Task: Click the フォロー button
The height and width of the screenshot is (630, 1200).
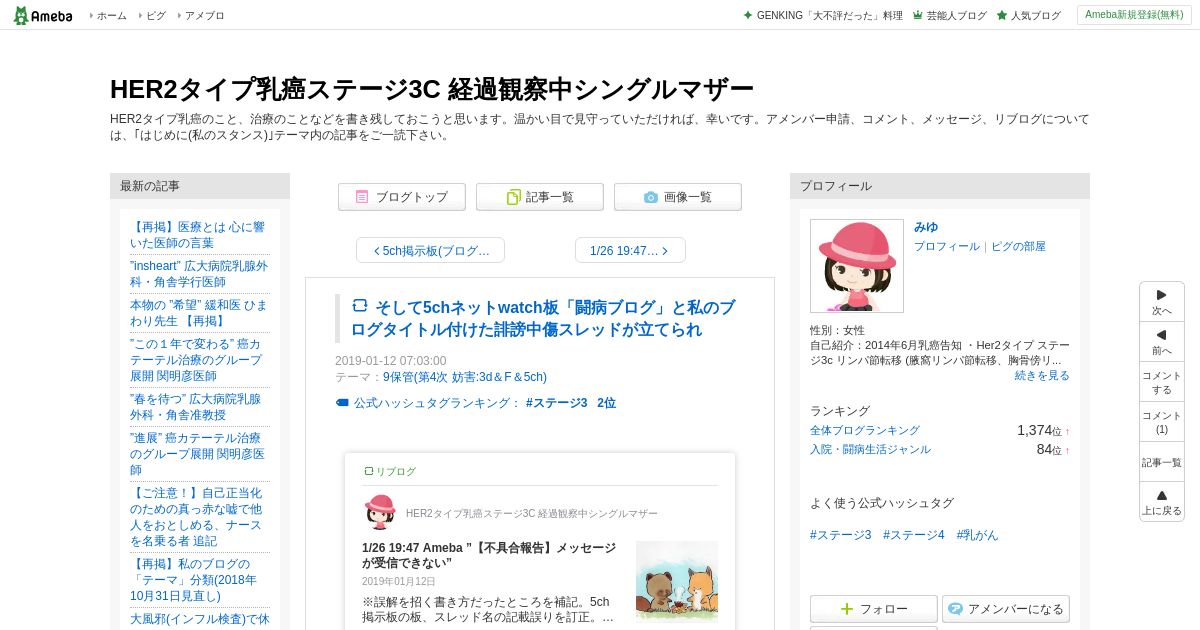Action: coord(874,609)
